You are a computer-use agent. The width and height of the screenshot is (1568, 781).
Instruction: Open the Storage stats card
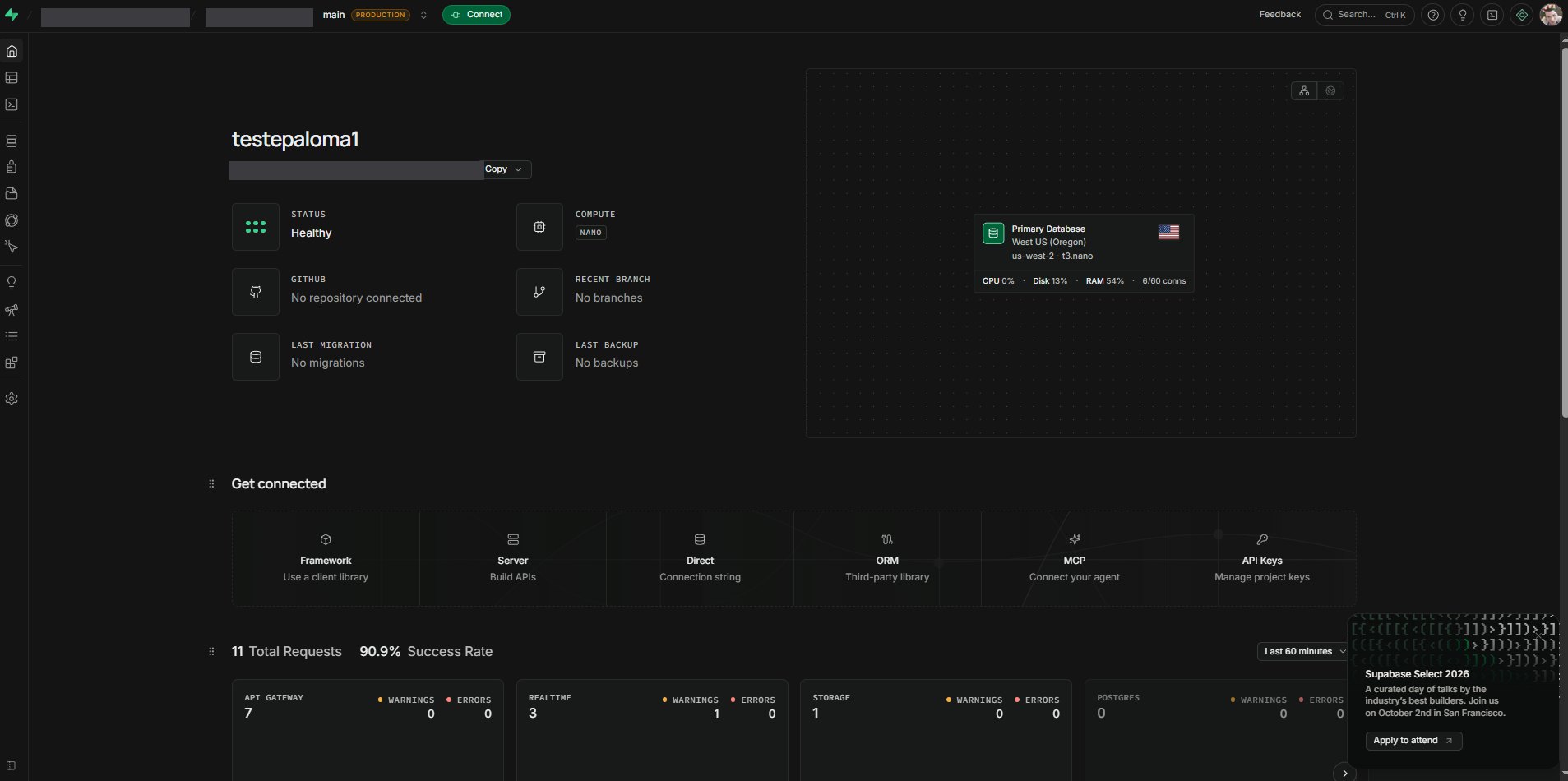(936, 730)
